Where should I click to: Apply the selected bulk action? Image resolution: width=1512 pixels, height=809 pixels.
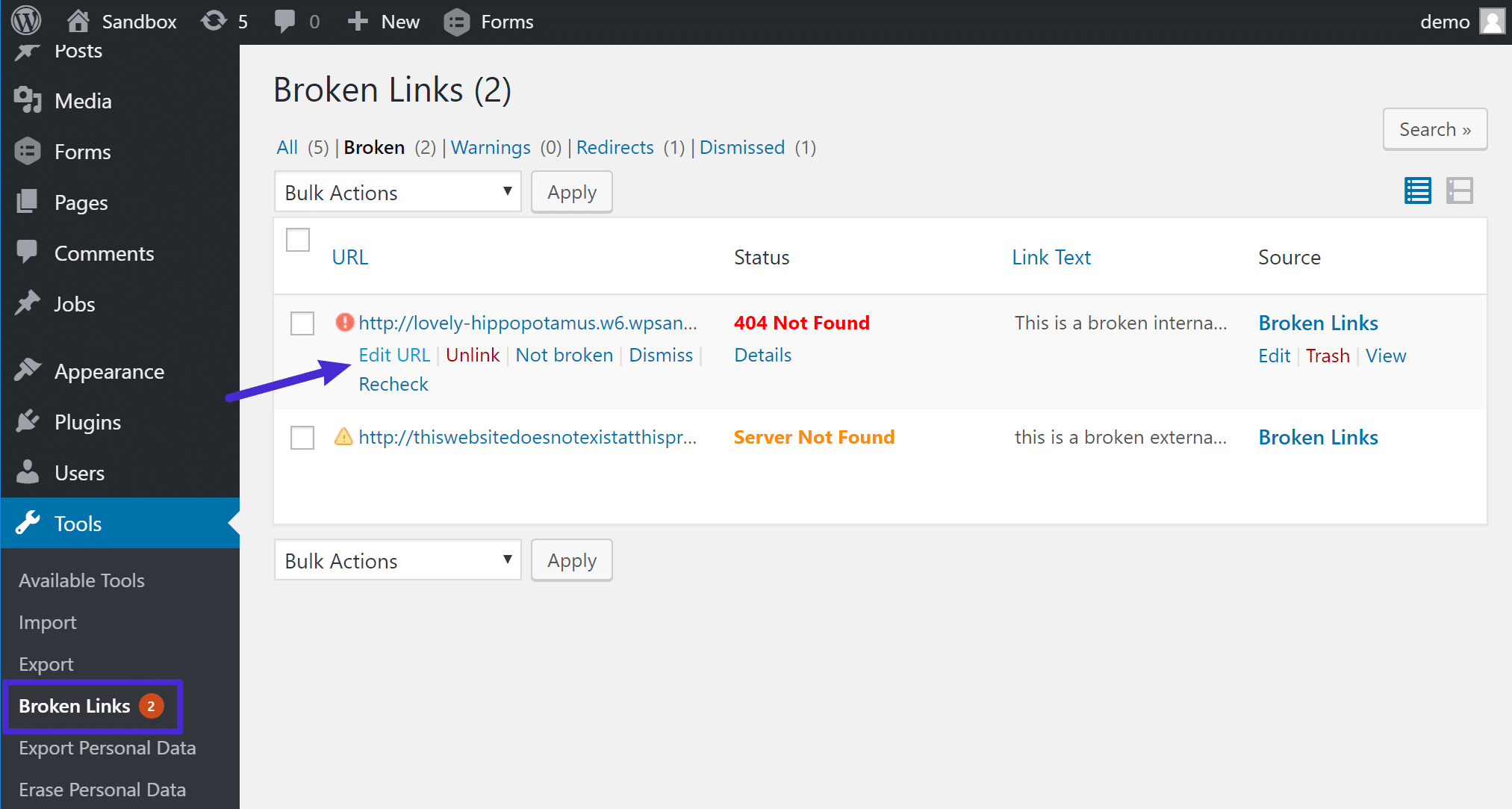571,192
